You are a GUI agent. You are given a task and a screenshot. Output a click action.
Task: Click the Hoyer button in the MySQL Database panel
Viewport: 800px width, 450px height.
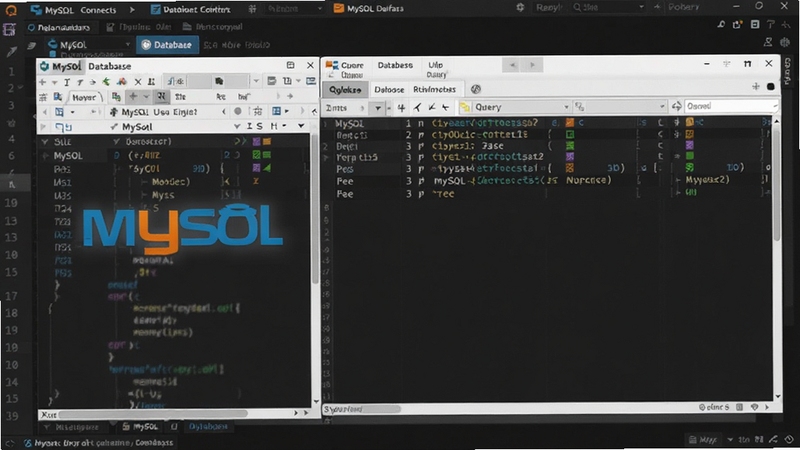click(84, 97)
